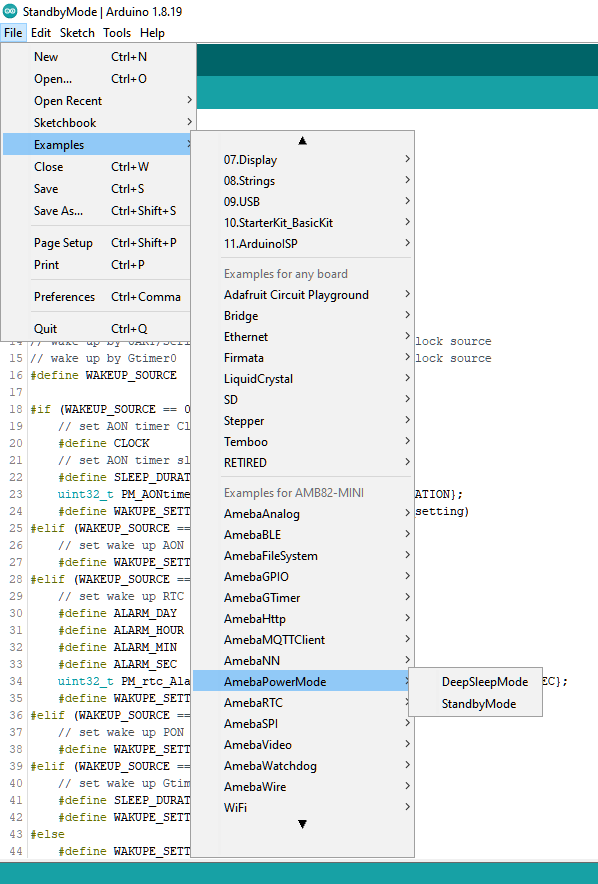Expand the 07.Display examples submenu
This screenshot has height=884, width=598.
tap(303, 160)
